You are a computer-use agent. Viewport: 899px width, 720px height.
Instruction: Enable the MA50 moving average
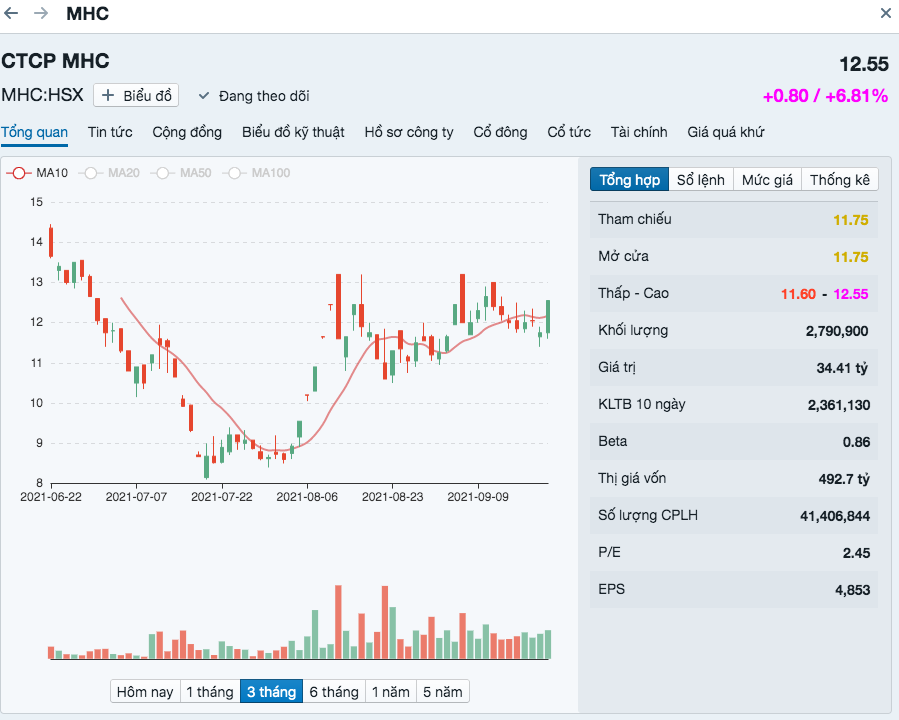tap(181, 173)
